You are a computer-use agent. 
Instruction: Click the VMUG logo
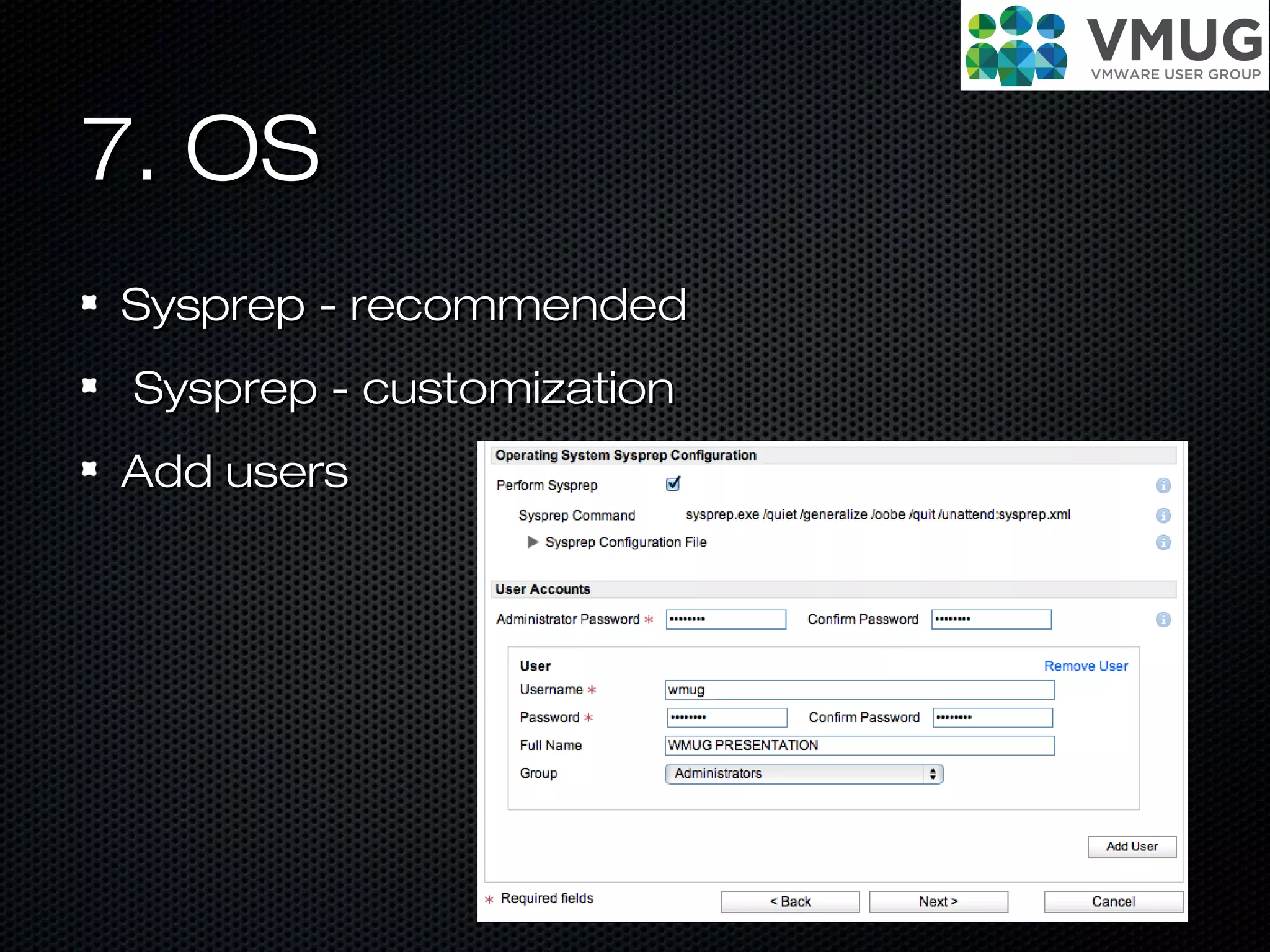1114,45
